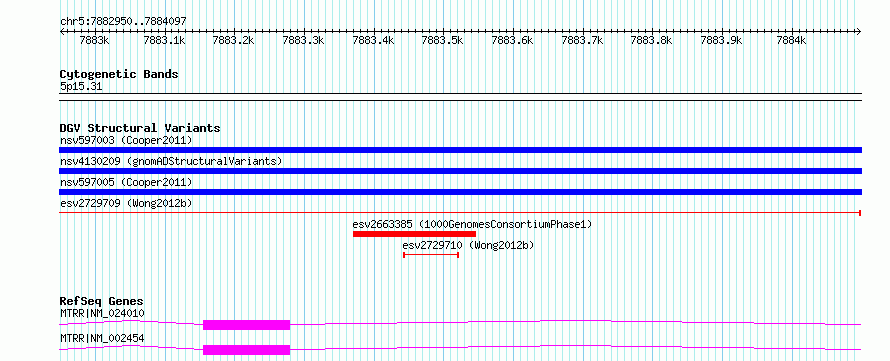Open the esv2663385 (1000GenomesConsortiumPhase1) label

click(x=472, y=224)
